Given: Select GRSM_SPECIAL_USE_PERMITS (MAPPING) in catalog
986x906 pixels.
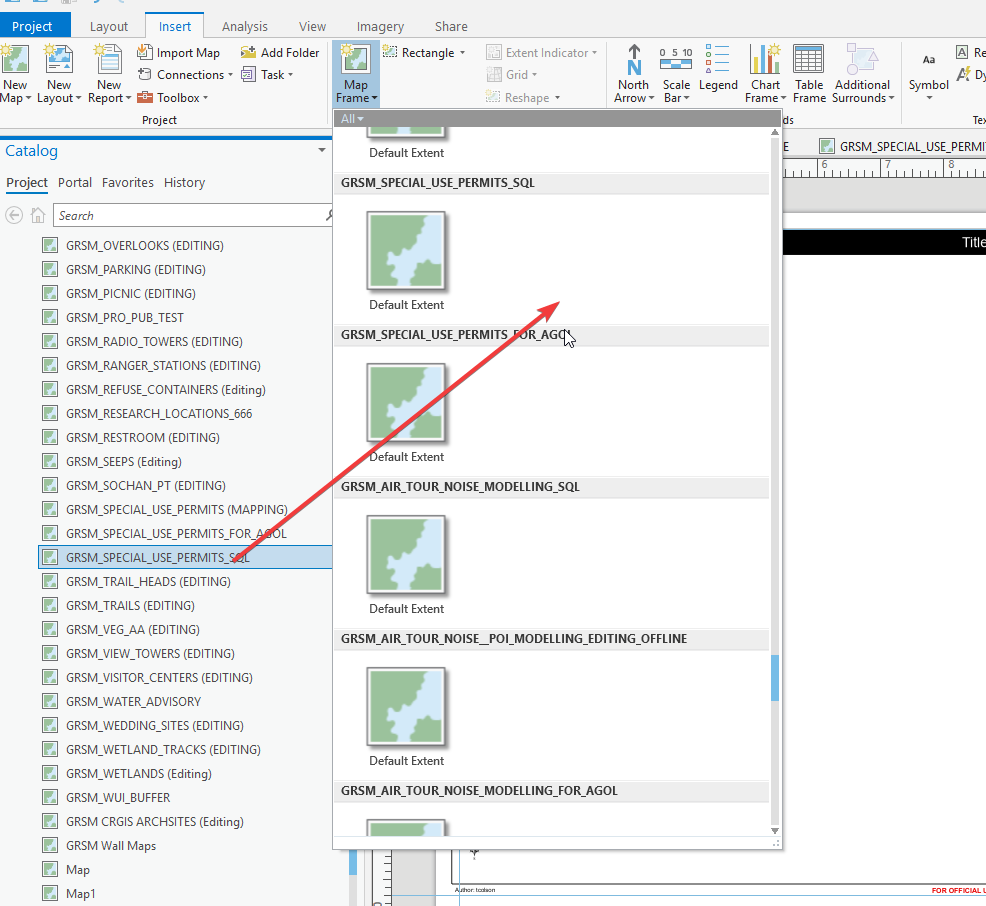Looking at the screenshot, I should 177,510.
